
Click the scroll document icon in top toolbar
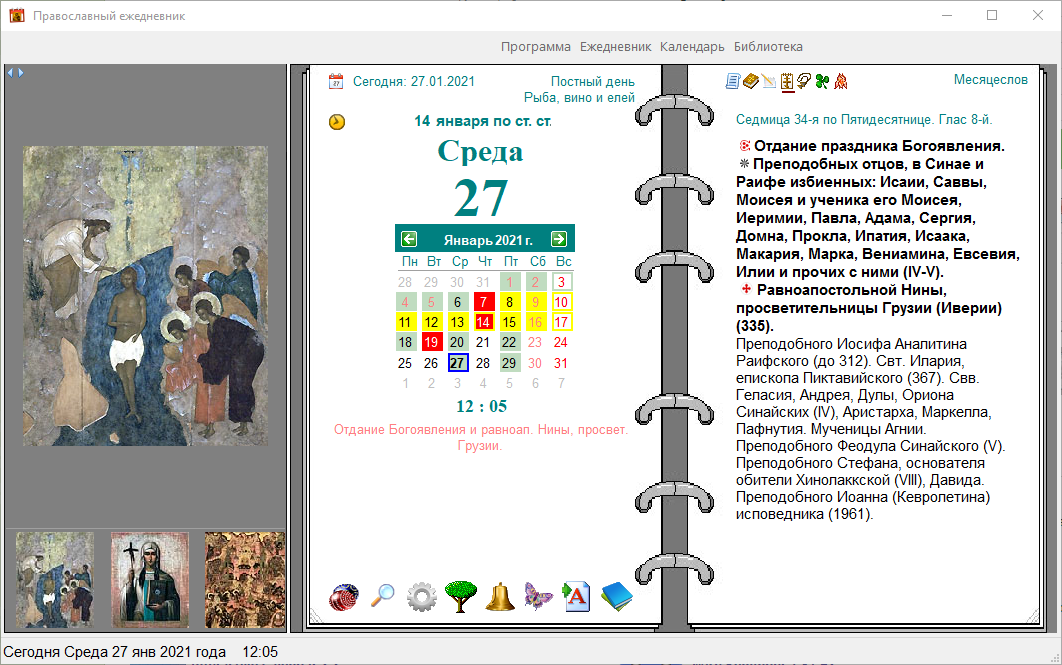coord(733,81)
